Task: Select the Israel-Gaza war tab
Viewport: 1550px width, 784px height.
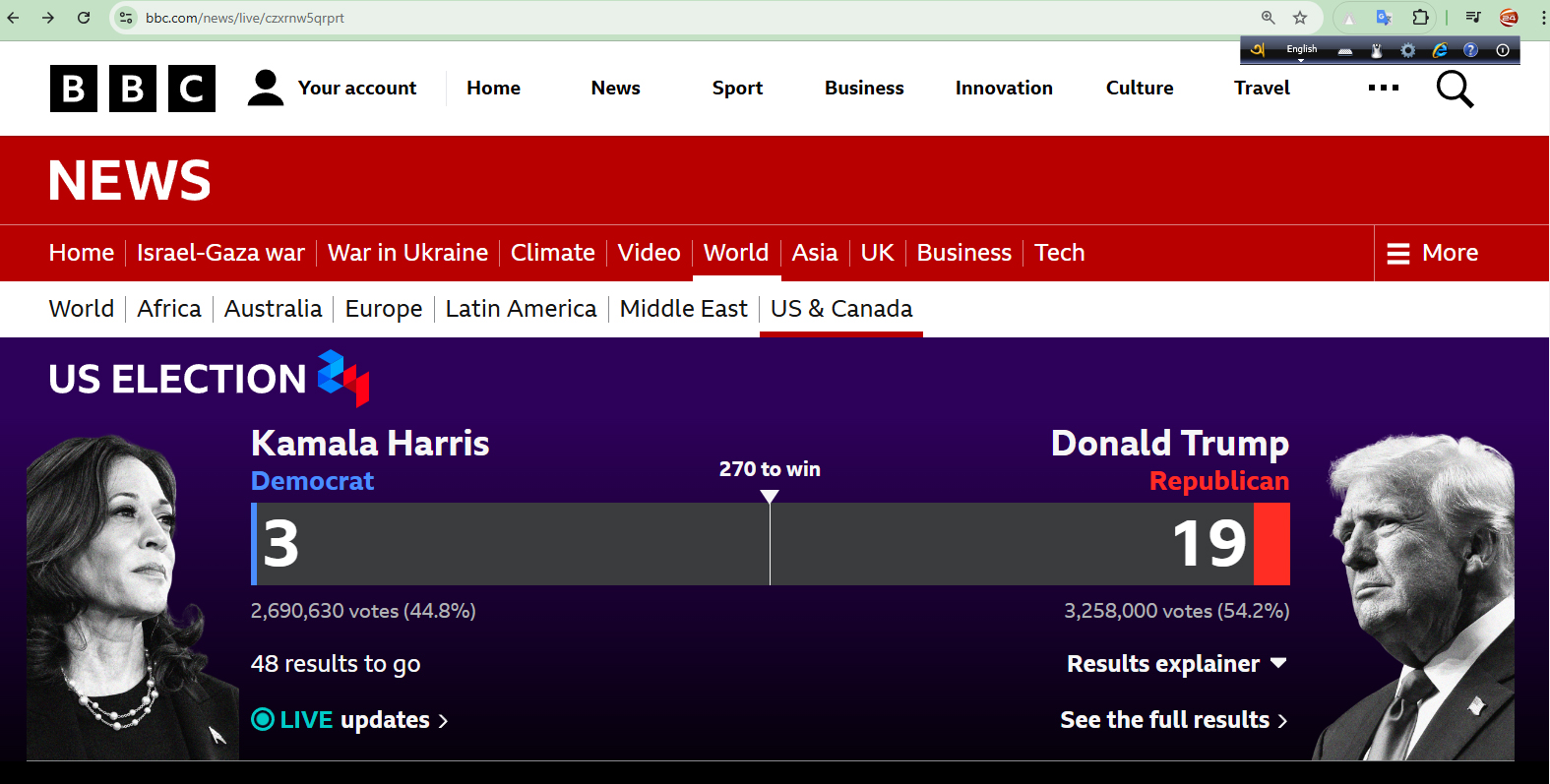Action: tap(220, 253)
